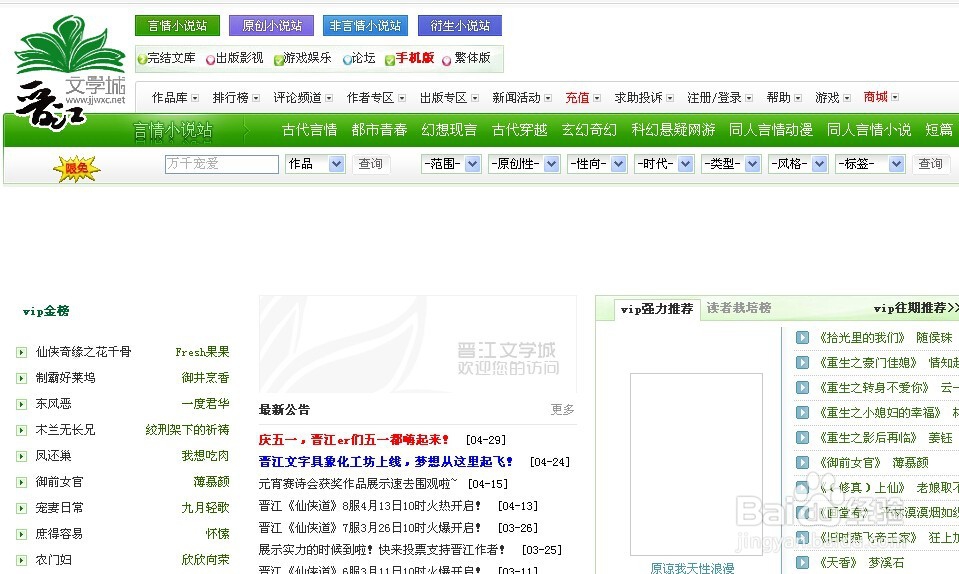Open the 庆五一 announcement link

pos(354,440)
